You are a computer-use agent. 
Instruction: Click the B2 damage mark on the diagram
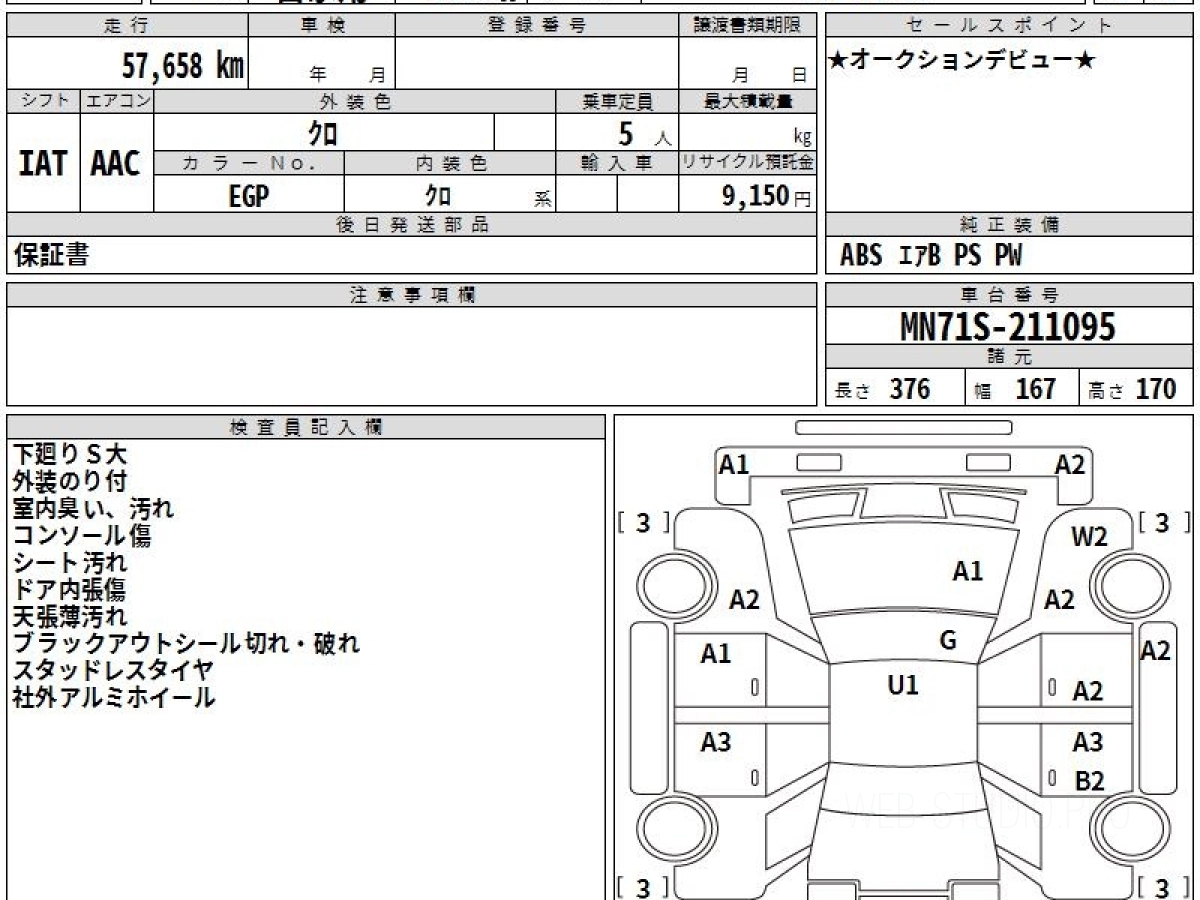click(1089, 781)
